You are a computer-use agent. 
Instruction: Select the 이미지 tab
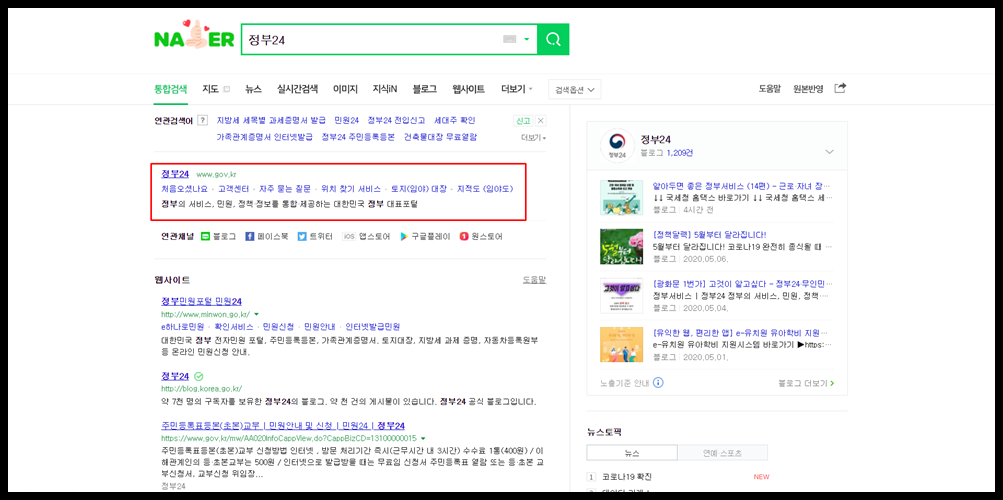click(345, 89)
